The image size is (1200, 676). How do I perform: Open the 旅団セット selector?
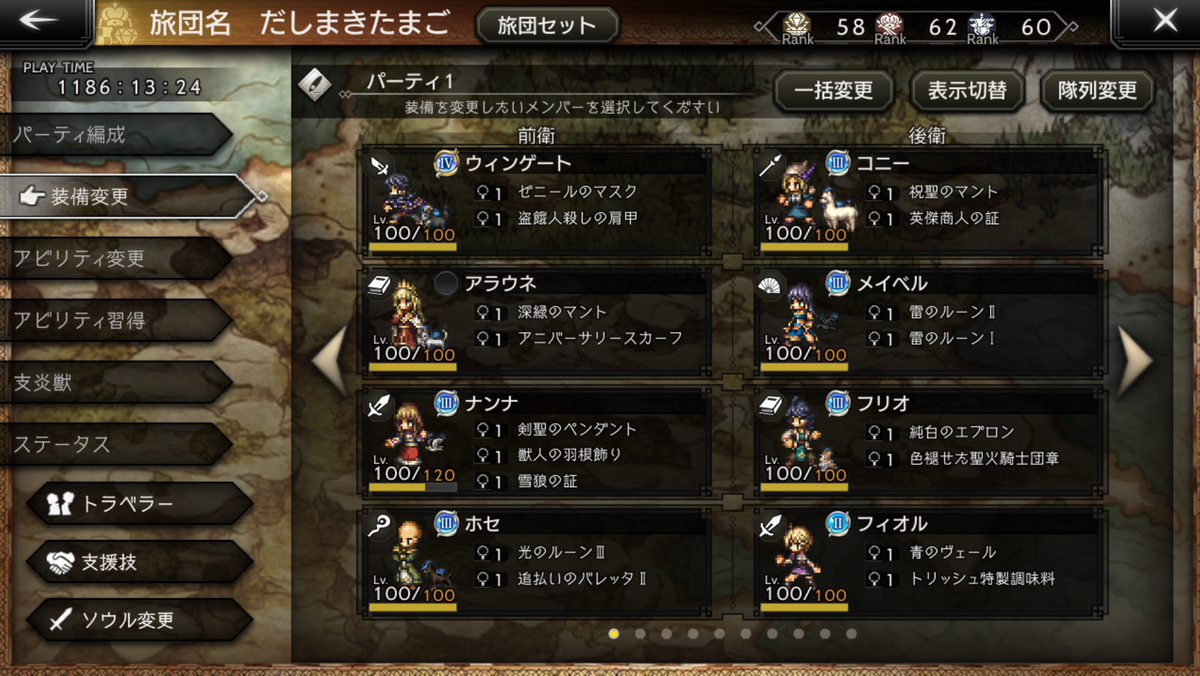click(547, 25)
